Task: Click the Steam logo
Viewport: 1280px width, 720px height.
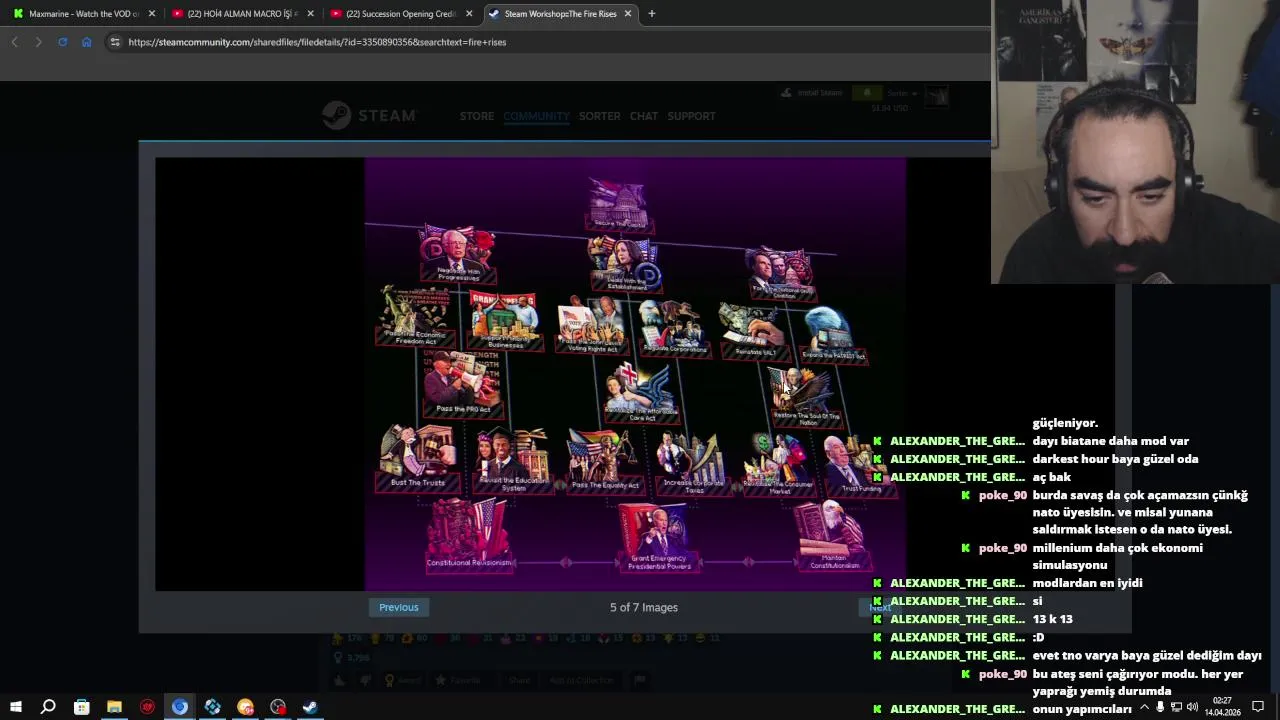Action: [x=368, y=116]
